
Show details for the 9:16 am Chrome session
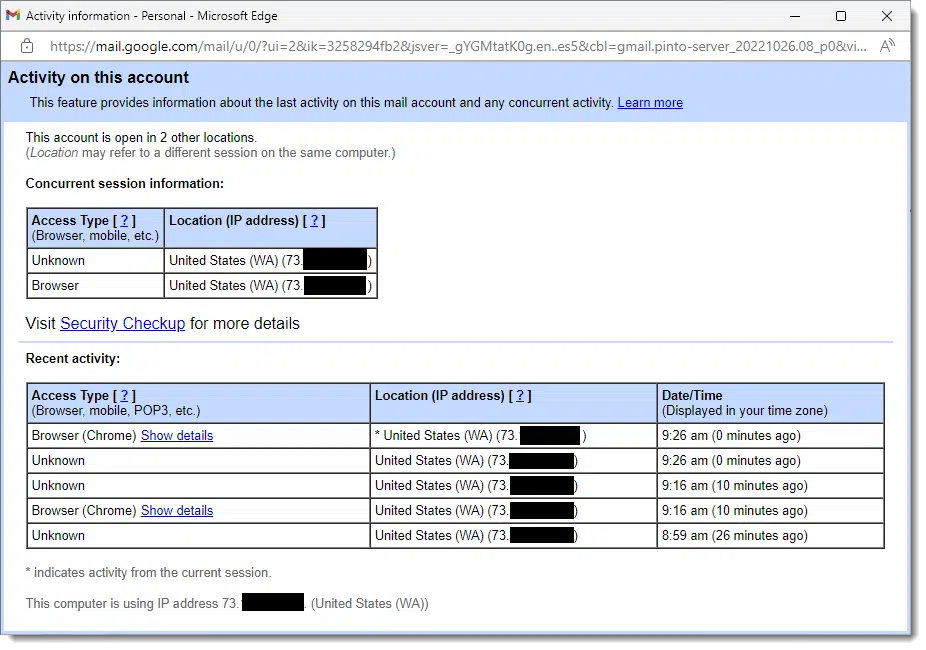pyautogui.click(x=177, y=511)
